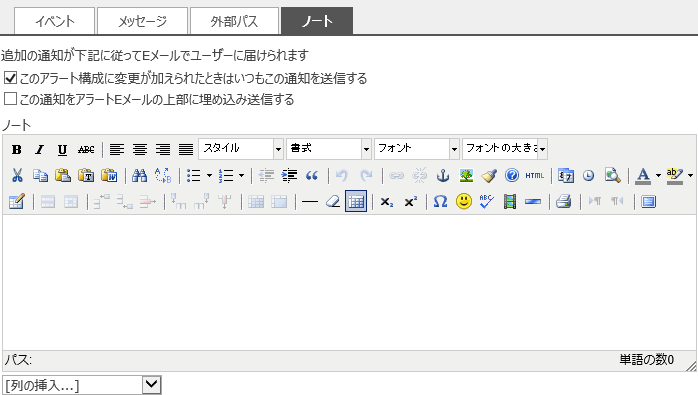Expand bulleted list style arrow
Viewport: 698px width, 395px height.
[x=209, y=175]
